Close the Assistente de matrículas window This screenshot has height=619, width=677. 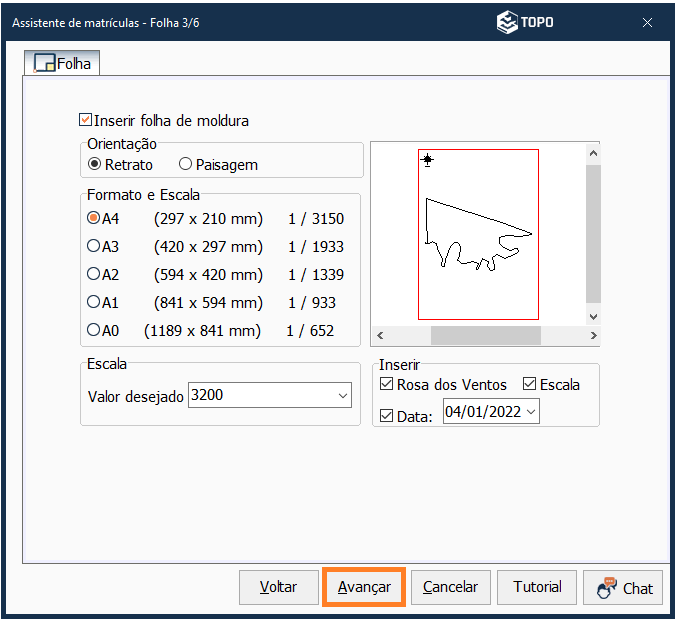point(648,22)
